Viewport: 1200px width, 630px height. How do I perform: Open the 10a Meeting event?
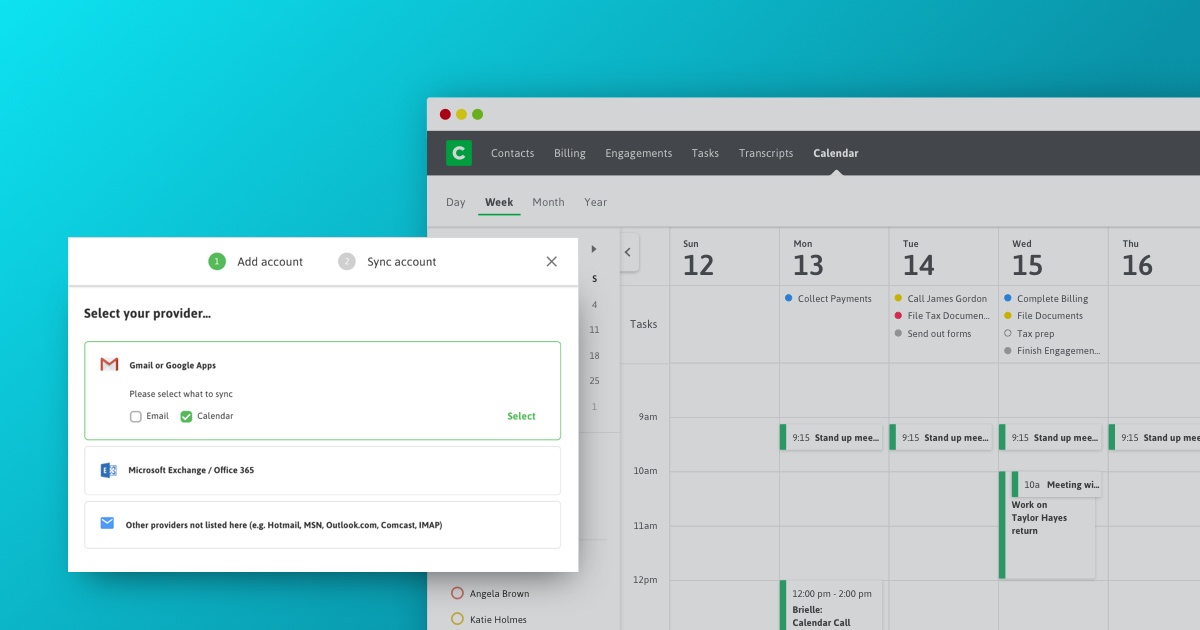point(1056,484)
